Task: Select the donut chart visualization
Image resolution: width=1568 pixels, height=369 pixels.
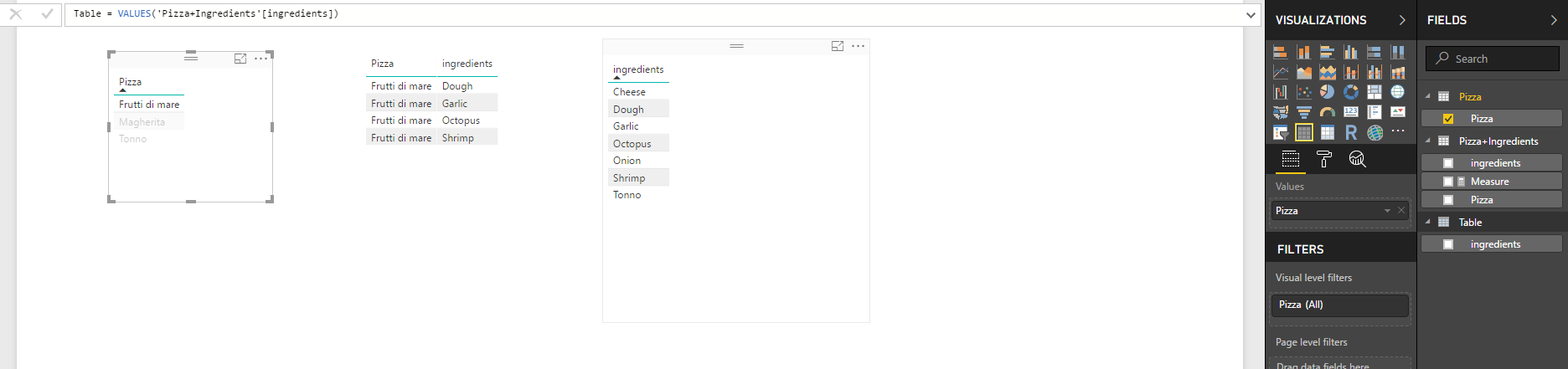Action: (x=1351, y=92)
